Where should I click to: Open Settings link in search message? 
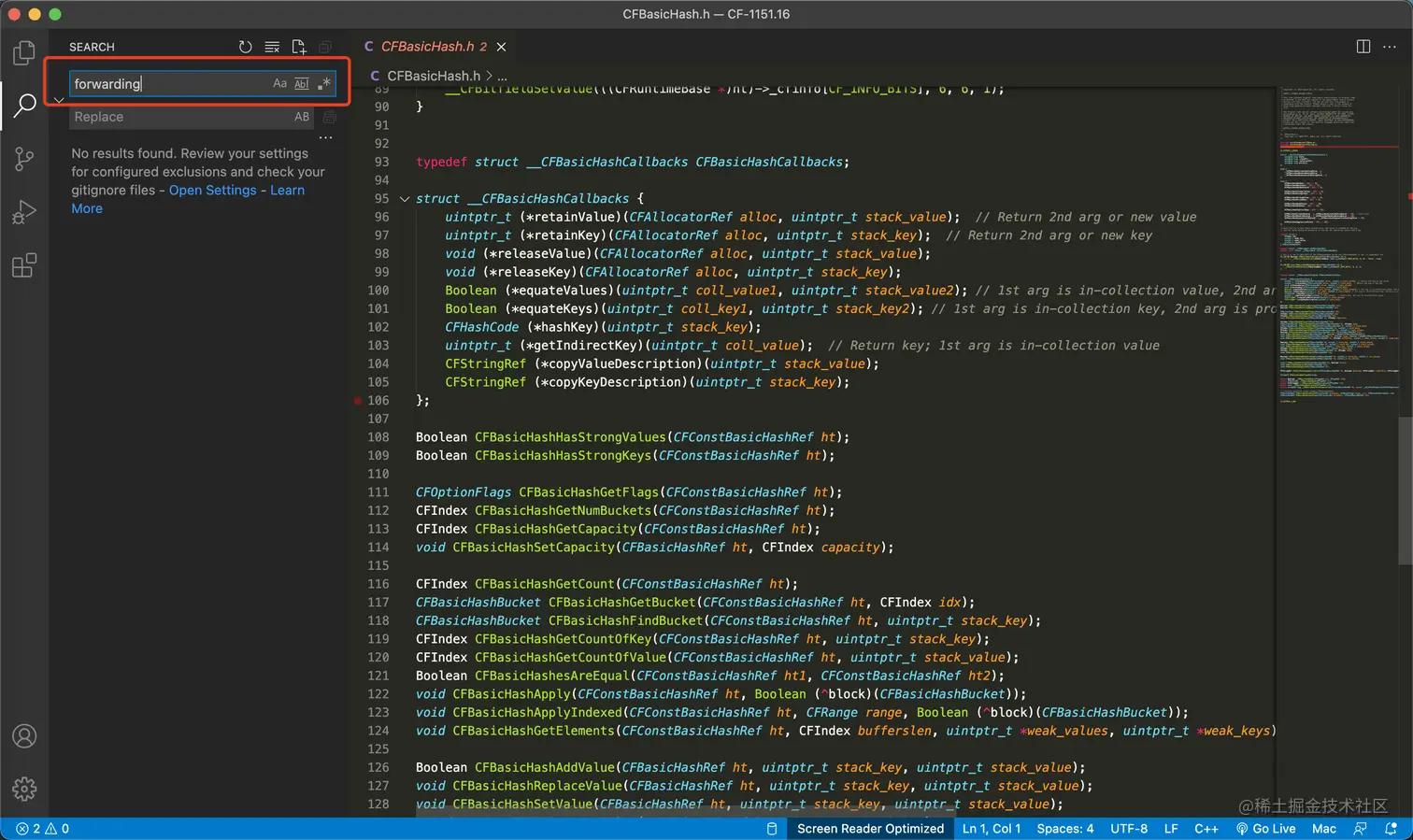click(x=212, y=191)
